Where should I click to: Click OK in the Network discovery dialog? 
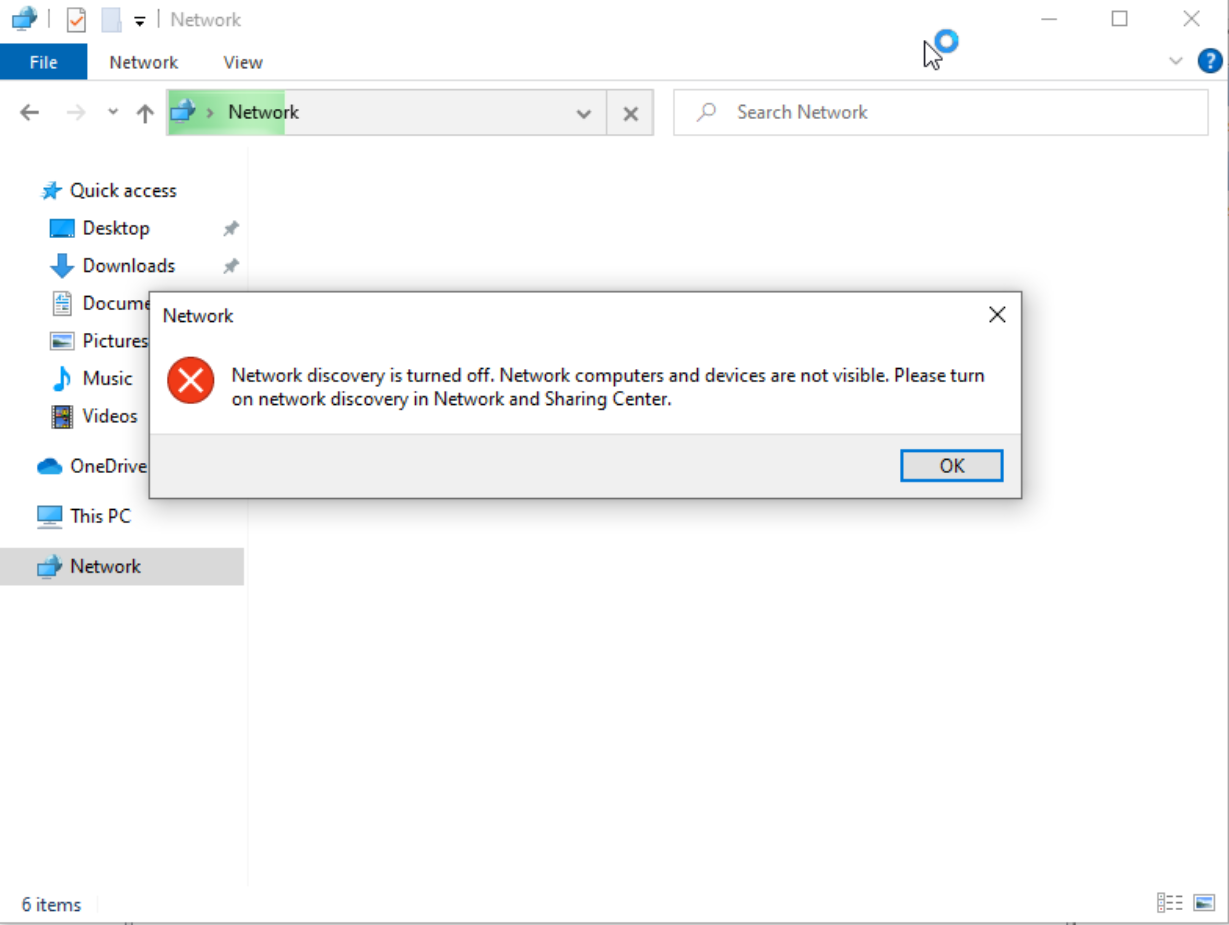[951, 465]
